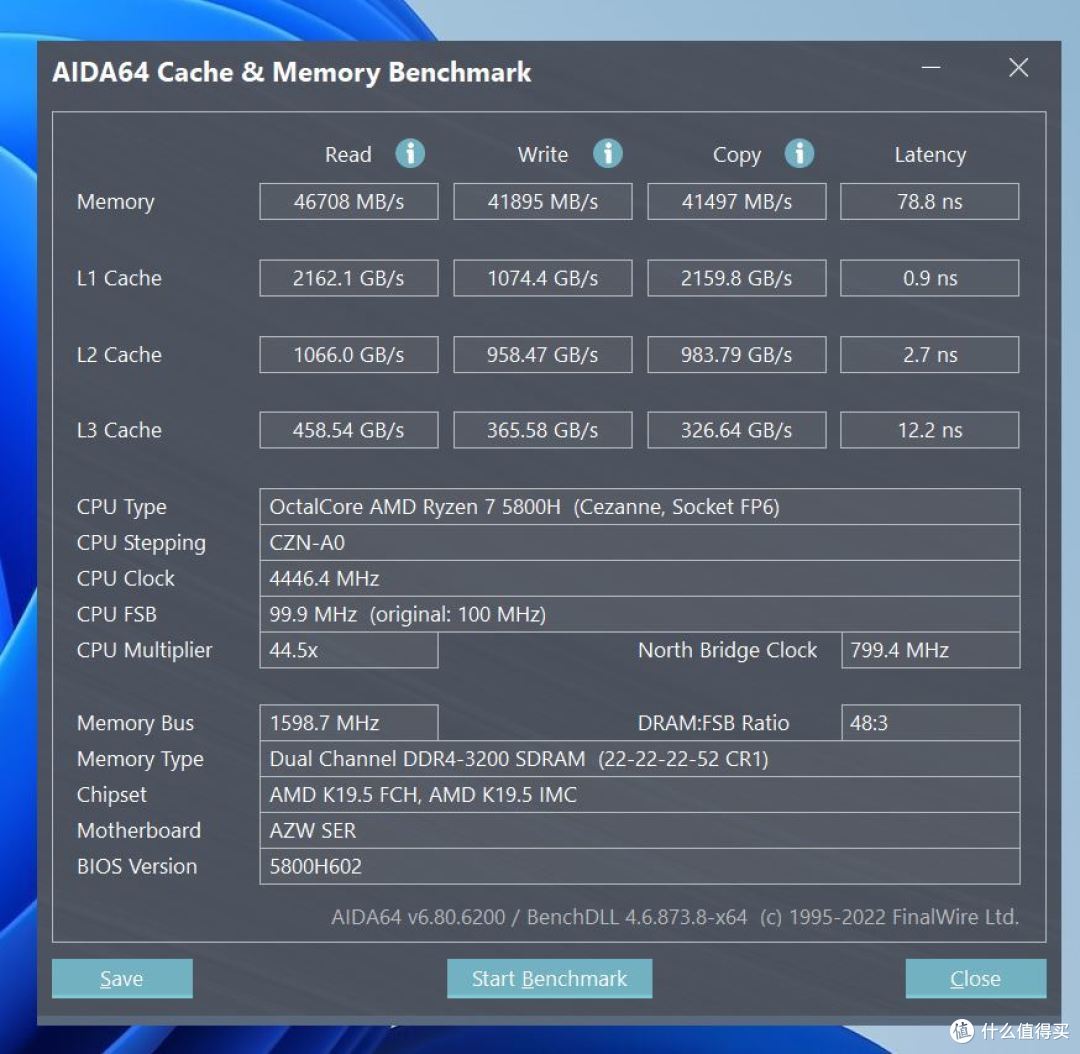This screenshot has width=1080, height=1054.
Task: Click the Write info icon
Action: point(608,153)
